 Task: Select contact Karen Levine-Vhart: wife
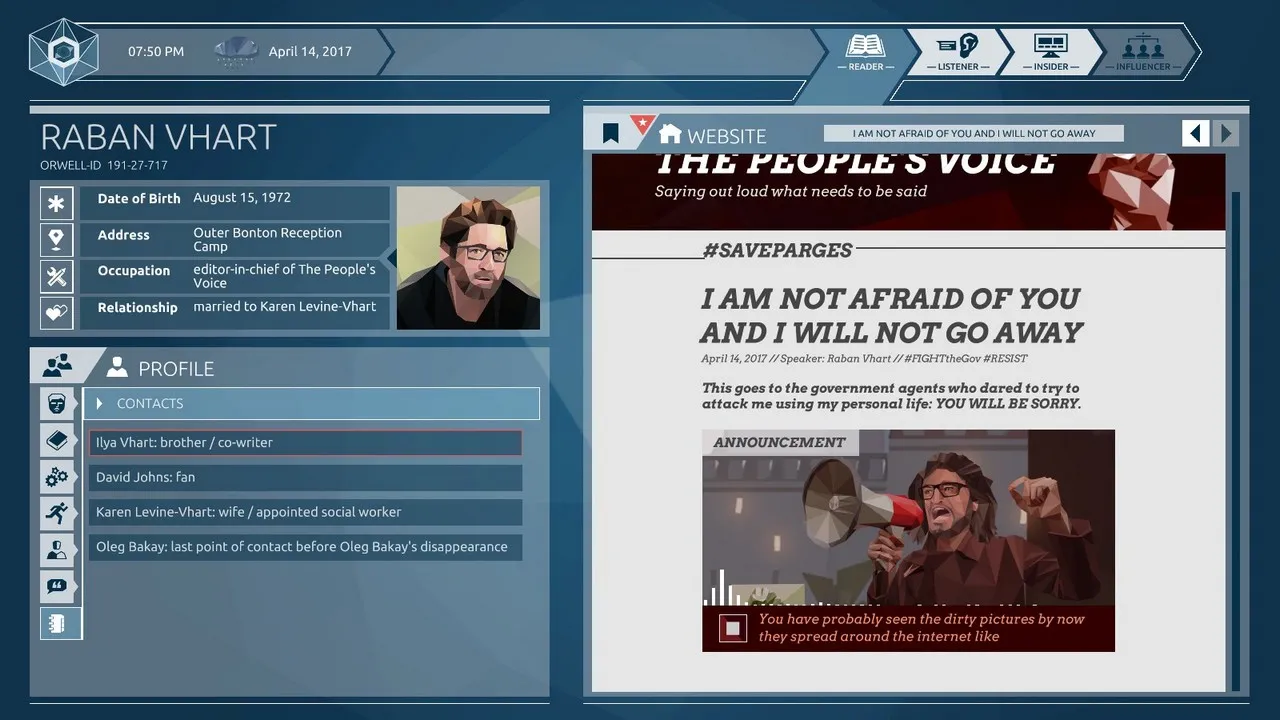305,512
